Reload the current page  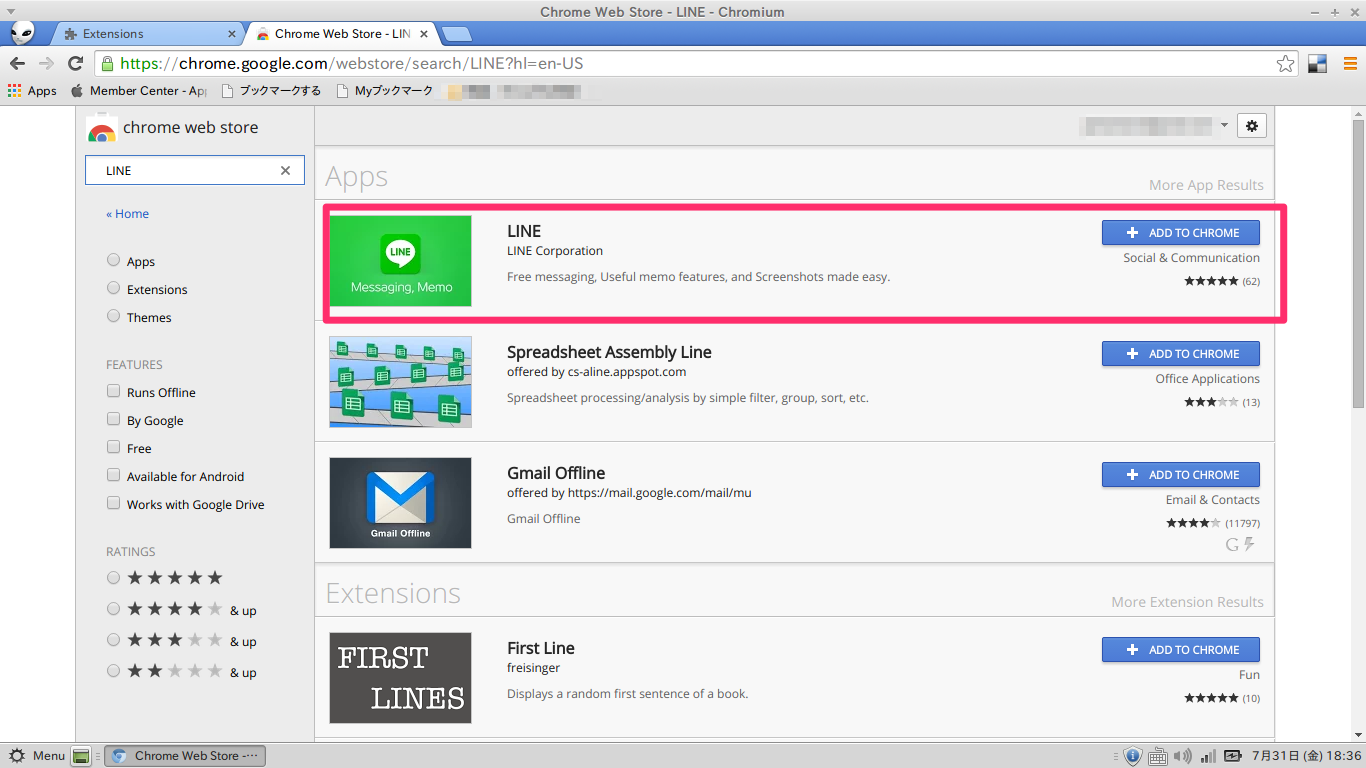click(75, 63)
